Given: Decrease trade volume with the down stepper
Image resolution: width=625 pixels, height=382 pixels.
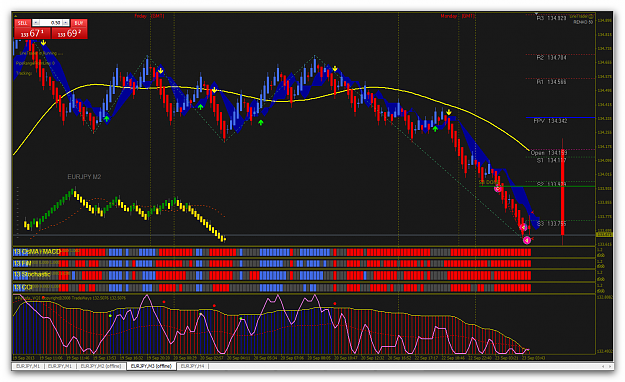Looking at the screenshot, I should 36,23.
